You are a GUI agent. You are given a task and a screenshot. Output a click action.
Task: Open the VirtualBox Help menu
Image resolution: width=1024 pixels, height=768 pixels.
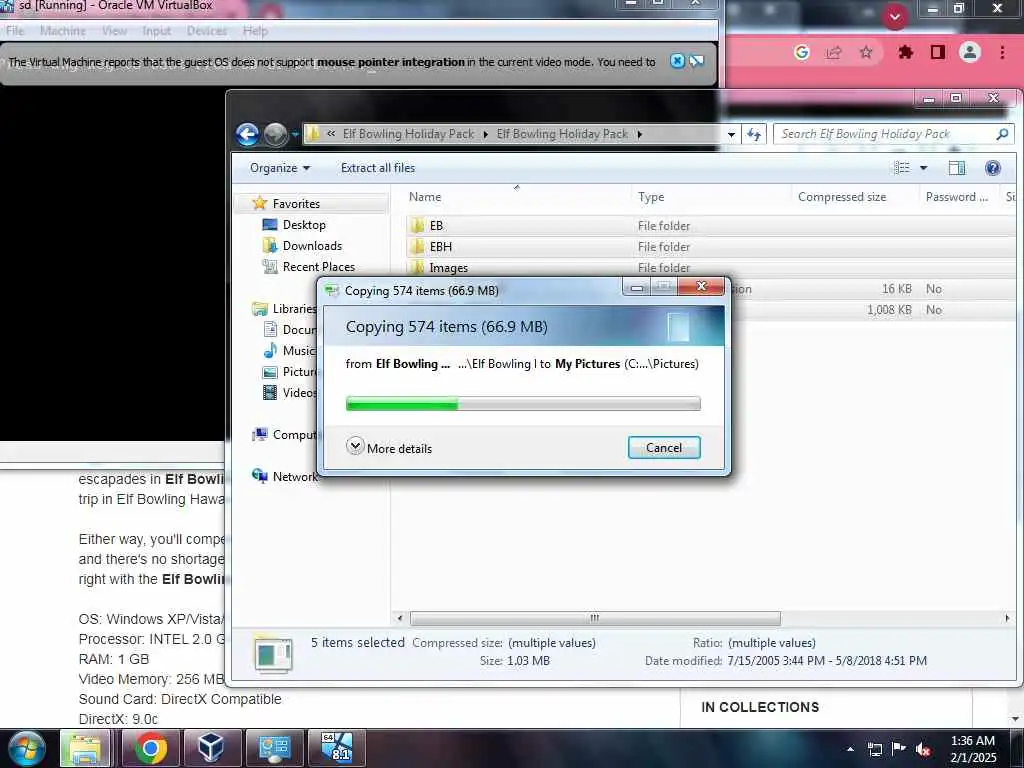[x=255, y=31]
